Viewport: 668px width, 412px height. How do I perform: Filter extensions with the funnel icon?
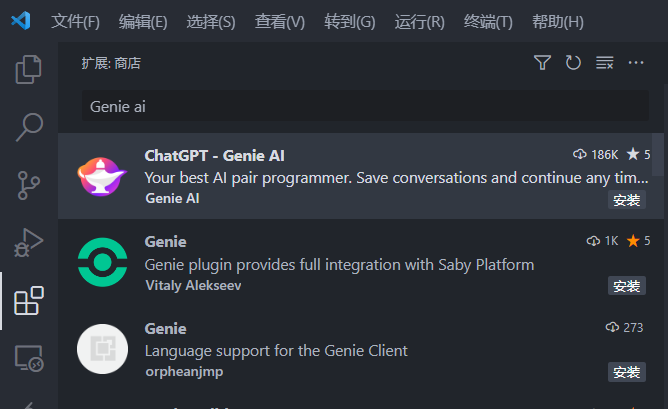tap(542, 63)
